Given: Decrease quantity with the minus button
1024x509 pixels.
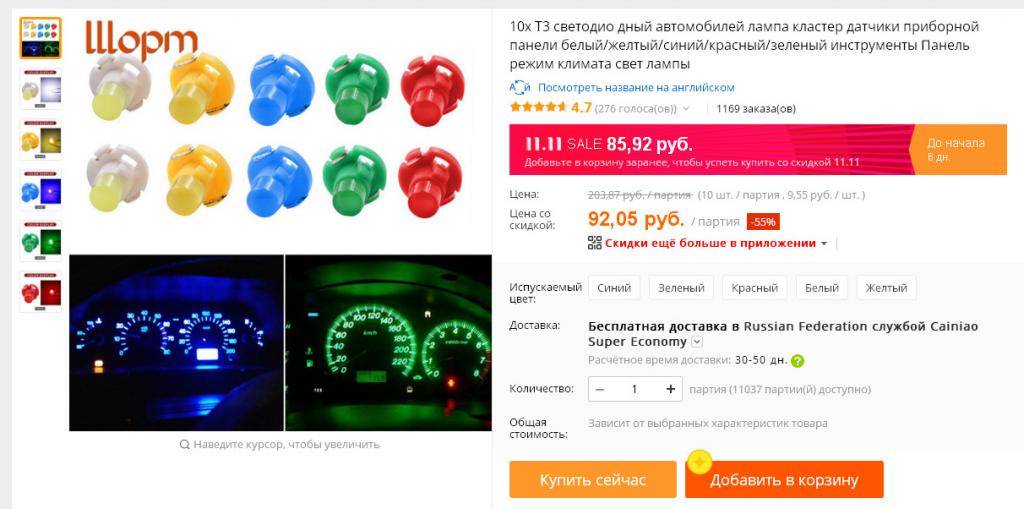Looking at the screenshot, I should [x=600, y=389].
